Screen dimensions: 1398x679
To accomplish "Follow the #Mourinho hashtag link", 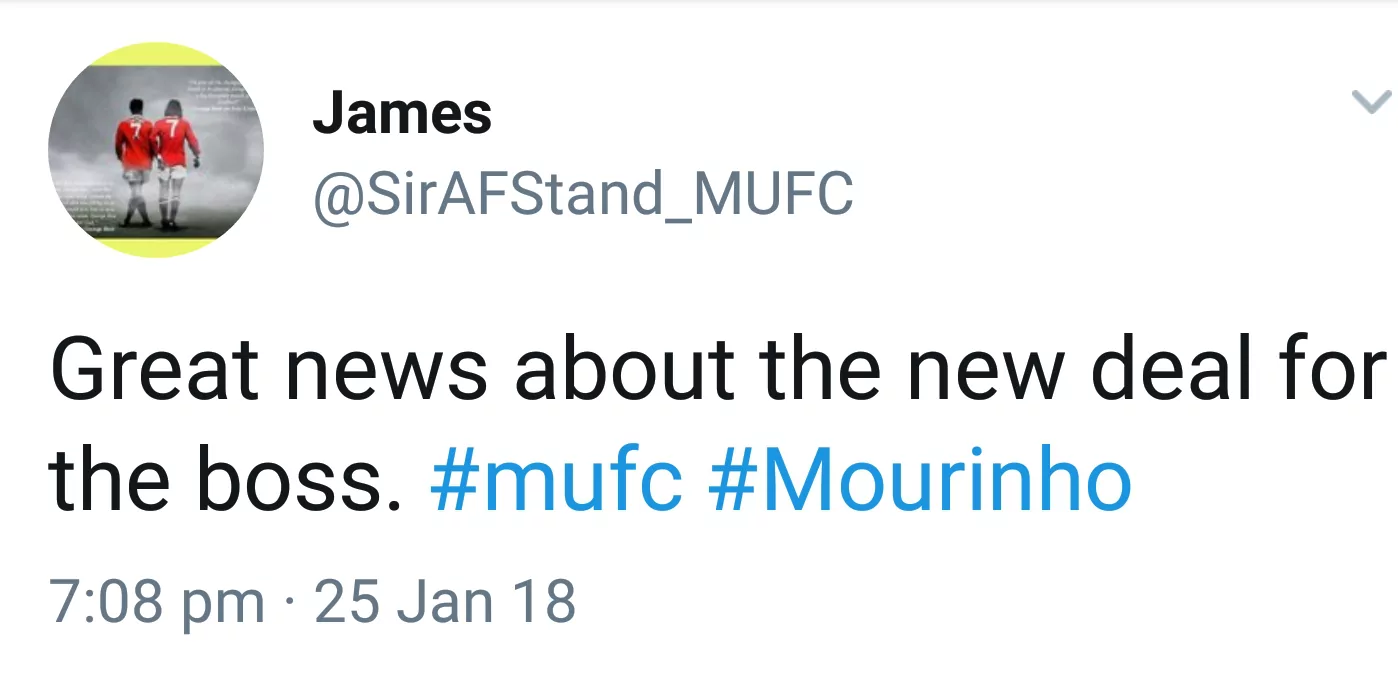I will (919, 480).
